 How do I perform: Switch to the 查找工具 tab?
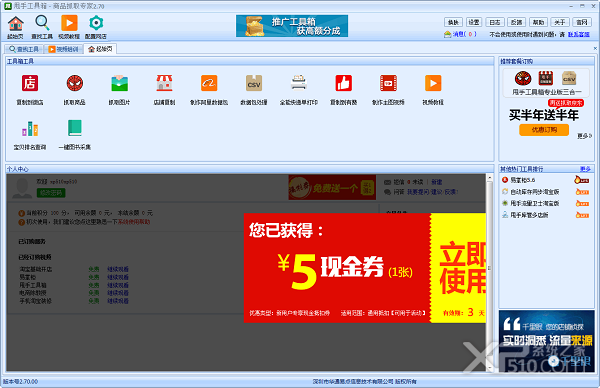tap(24, 49)
